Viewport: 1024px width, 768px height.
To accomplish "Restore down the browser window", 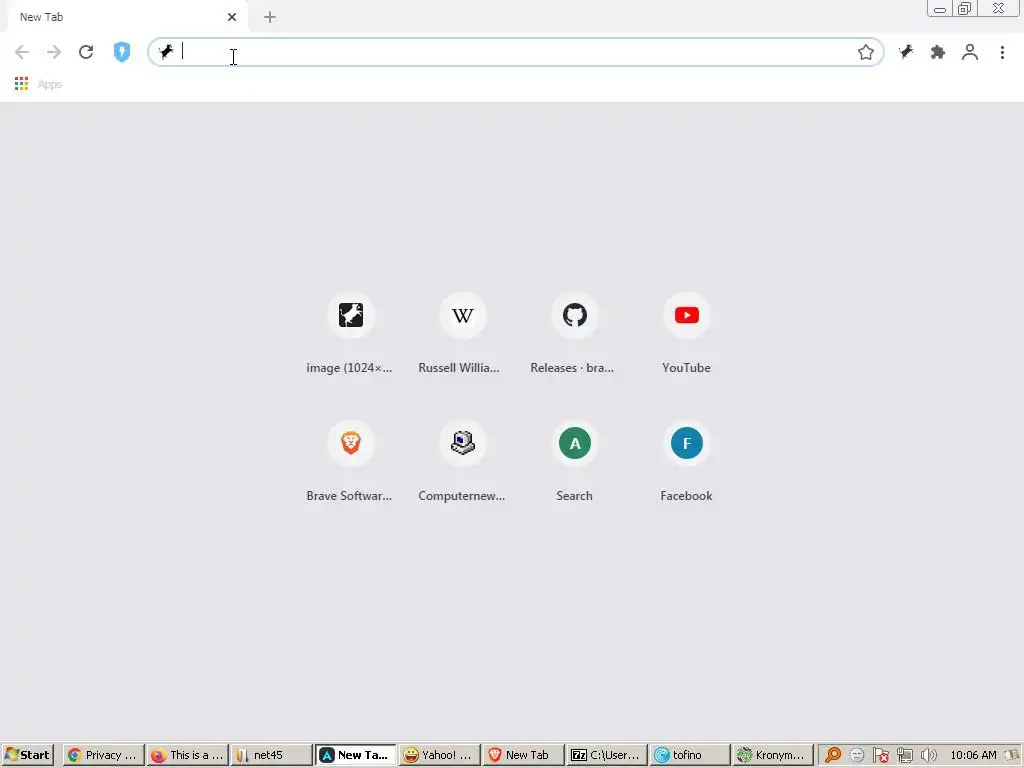I will click(965, 8).
